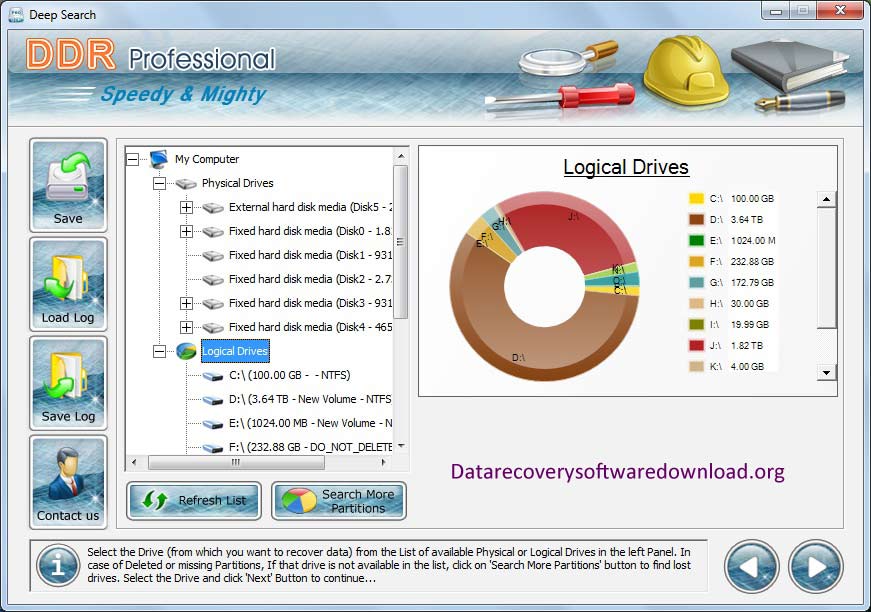Go to the next step arrow

tap(815, 566)
